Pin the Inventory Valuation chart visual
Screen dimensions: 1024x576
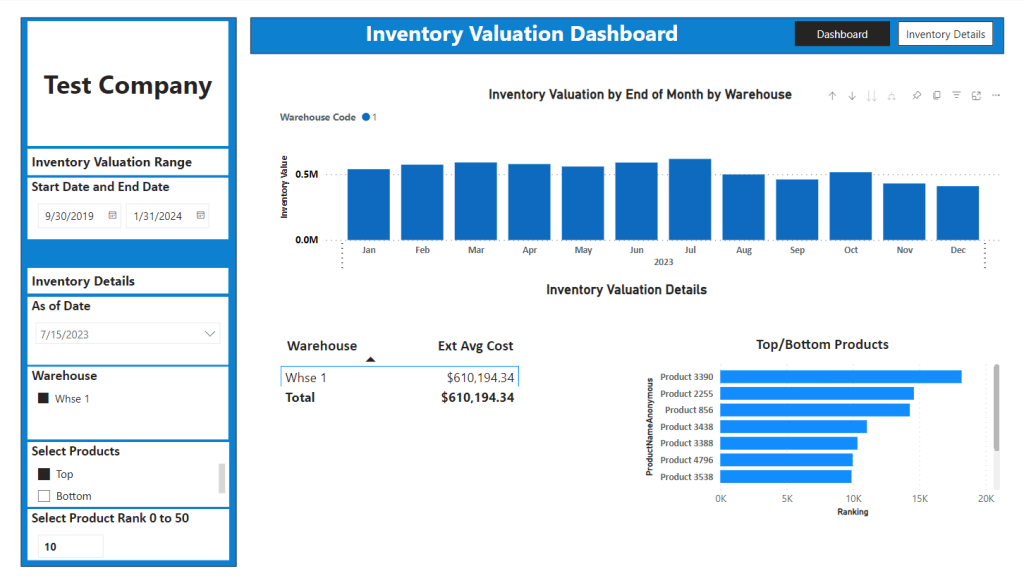click(x=917, y=95)
